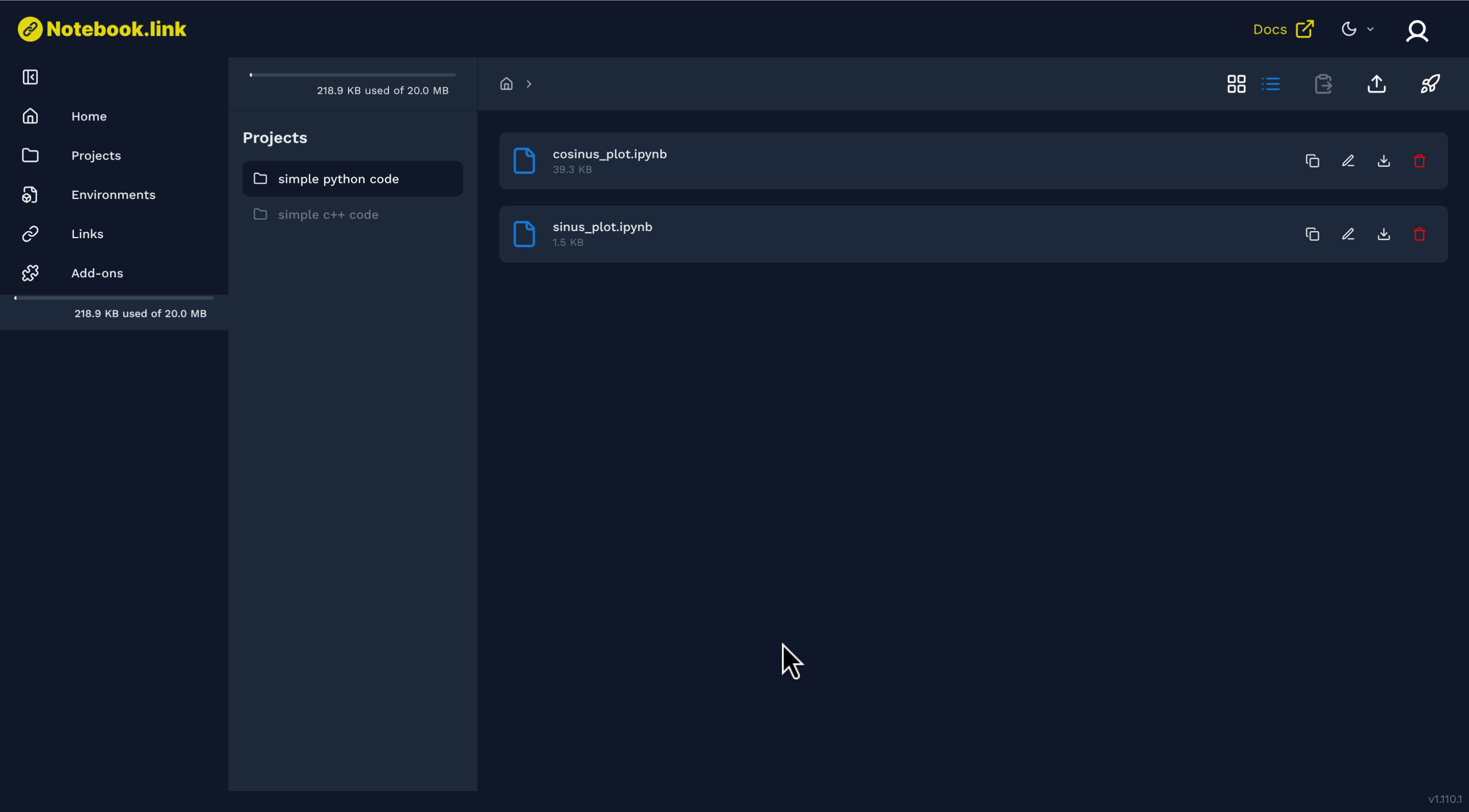Download cosinus_plot.ipynb file
This screenshot has height=812, width=1469.
(x=1384, y=161)
